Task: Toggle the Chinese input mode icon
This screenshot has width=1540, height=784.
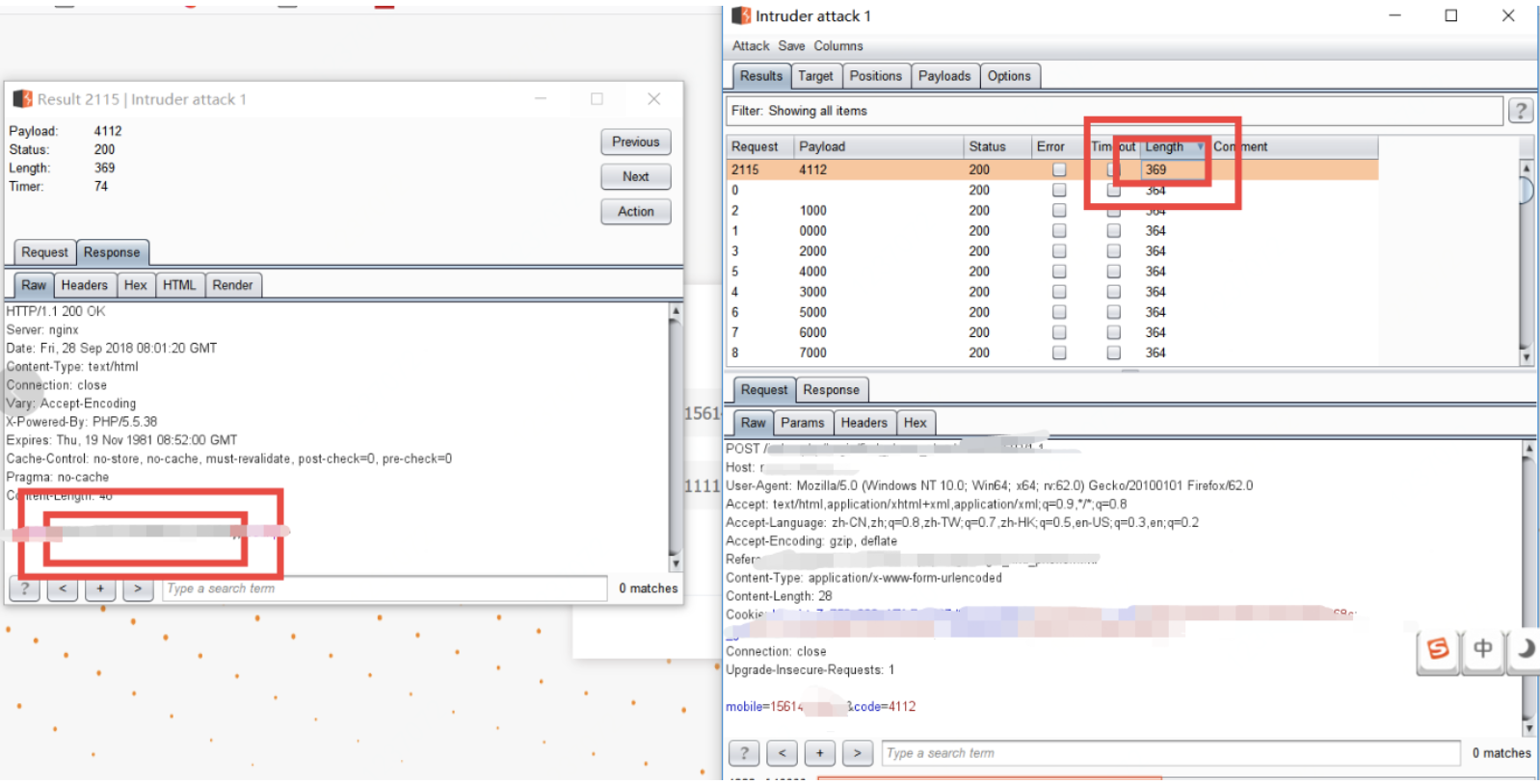Action: pos(1482,649)
